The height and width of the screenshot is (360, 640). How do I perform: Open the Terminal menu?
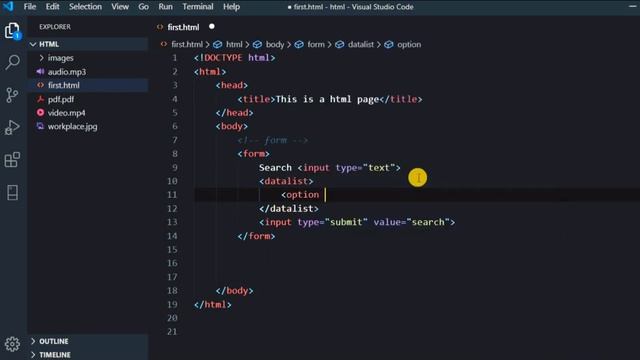click(198, 7)
